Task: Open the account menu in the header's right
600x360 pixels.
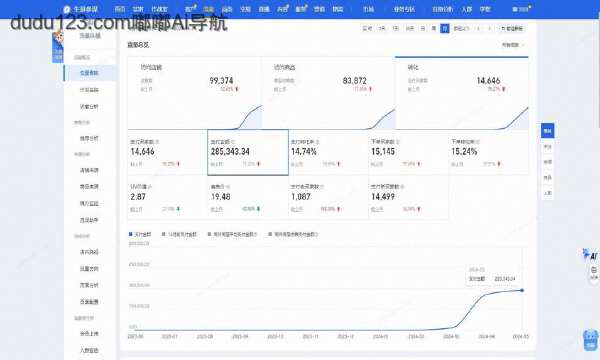Action: 521,9
